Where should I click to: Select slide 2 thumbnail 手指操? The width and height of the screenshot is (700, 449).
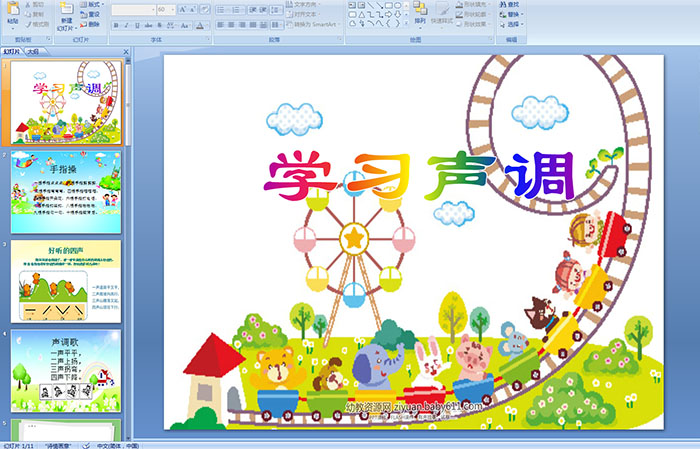pos(66,192)
